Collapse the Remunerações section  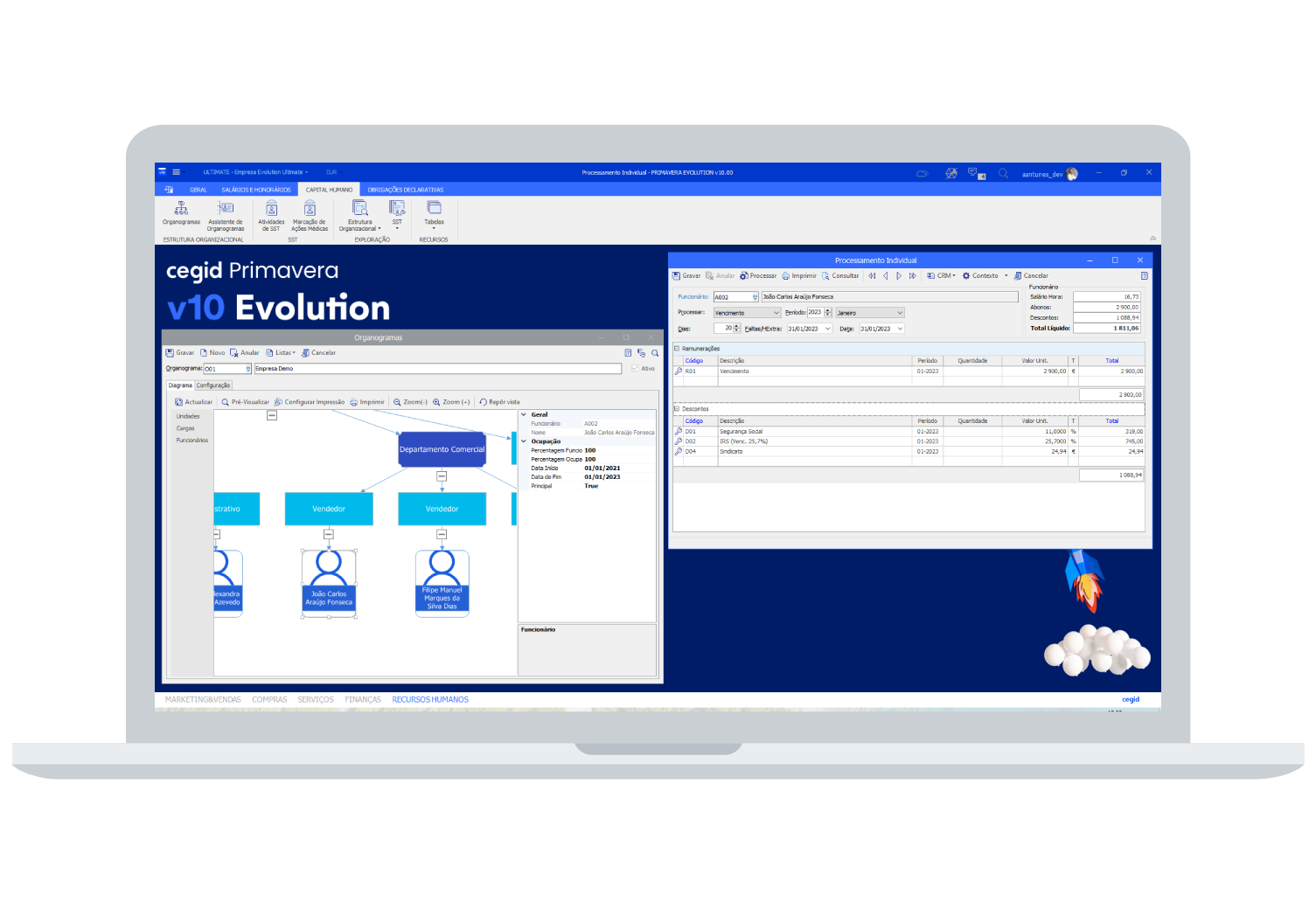[x=676, y=349]
